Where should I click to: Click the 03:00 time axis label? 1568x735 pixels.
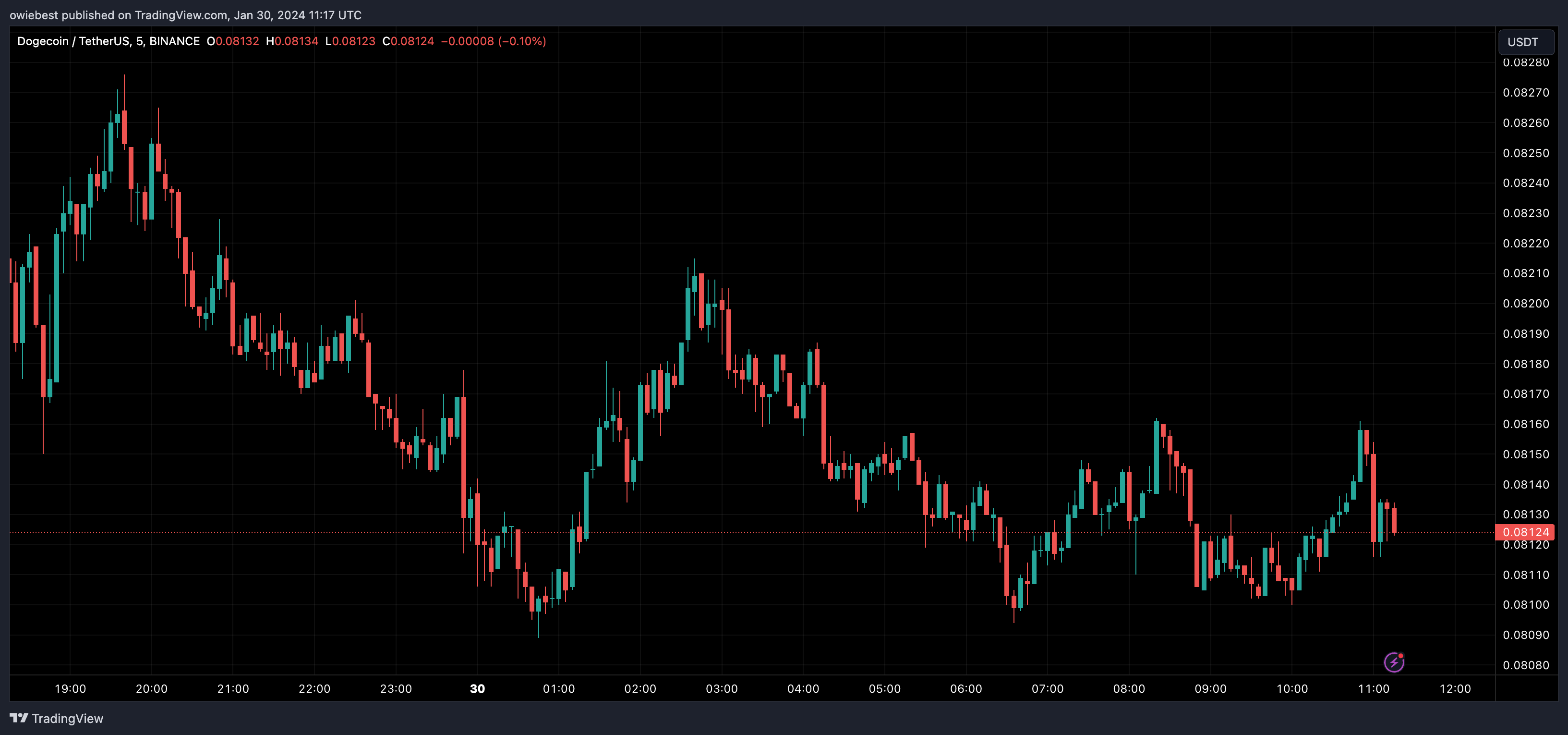tap(721, 689)
